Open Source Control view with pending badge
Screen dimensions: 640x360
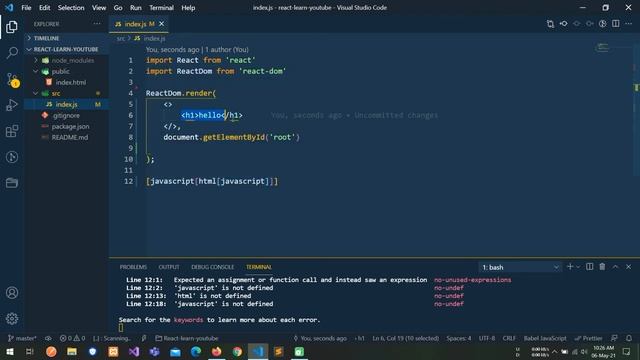click(x=12, y=79)
